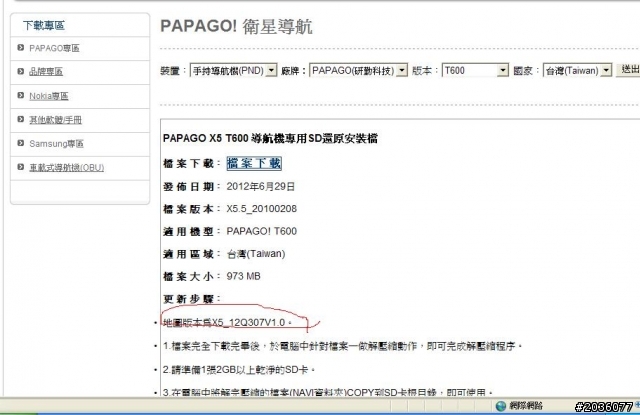Viewport: 640px width, 415px height.
Task: Click the arrow icon beside 車載式導航機(OBU)
Action: pyautogui.click(x=21, y=167)
